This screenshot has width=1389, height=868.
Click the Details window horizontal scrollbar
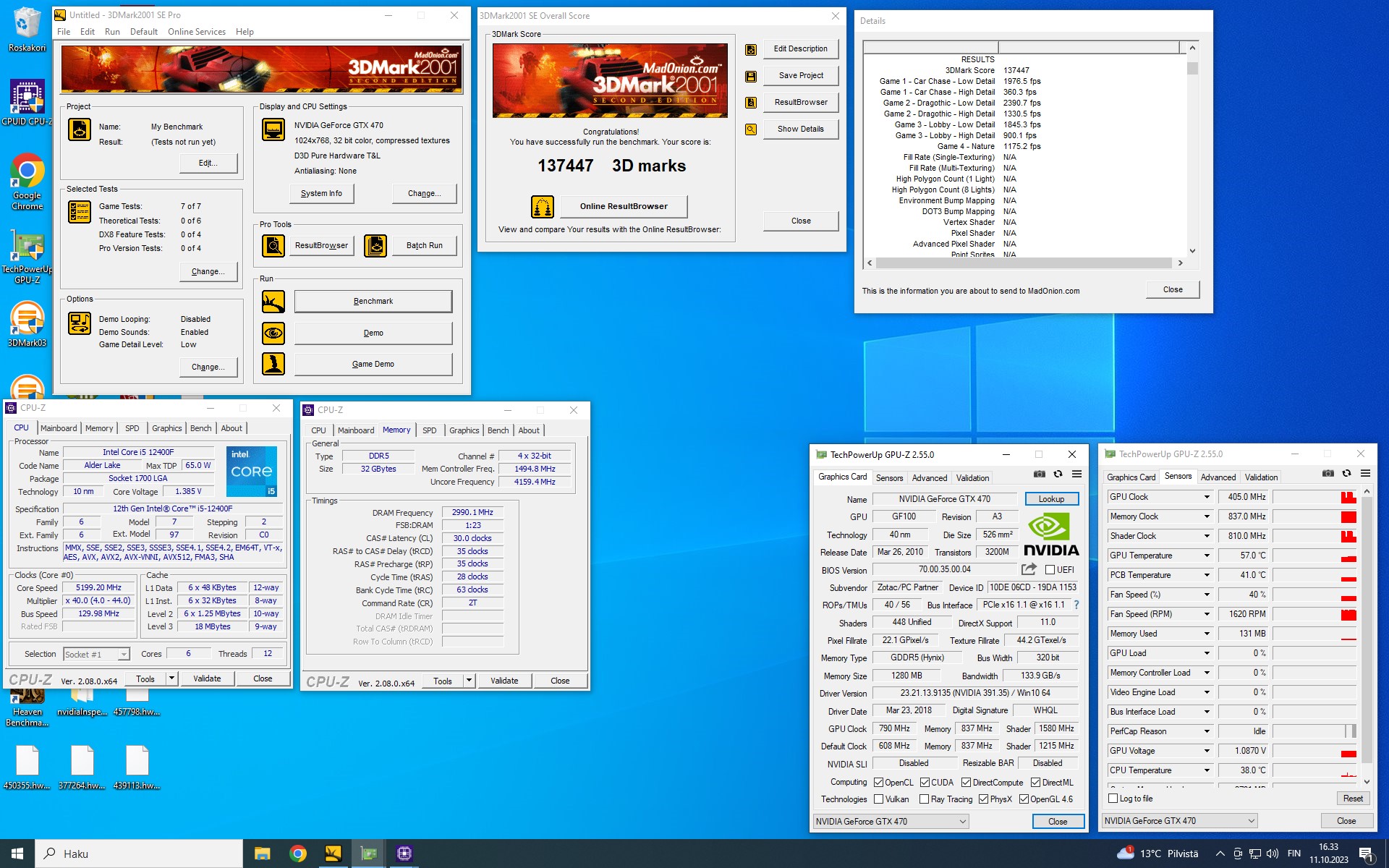coord(1024,263)
